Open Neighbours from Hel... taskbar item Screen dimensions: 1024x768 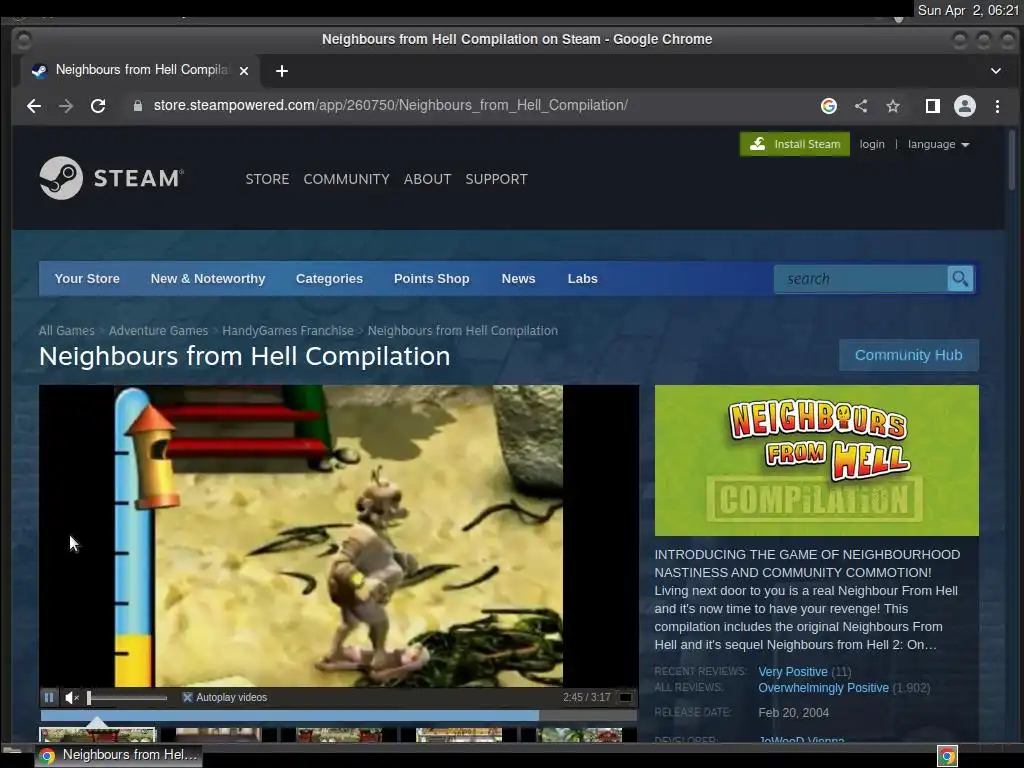click(119, 755)
